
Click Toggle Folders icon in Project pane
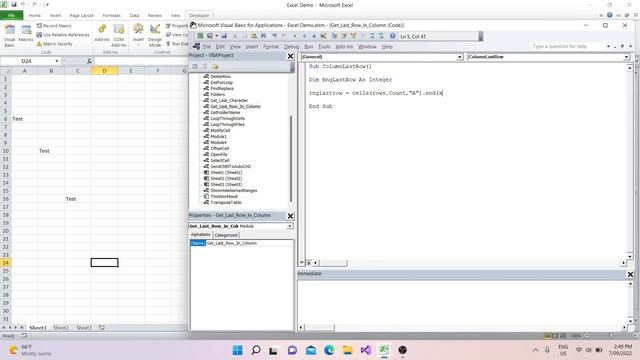click(215, 66)
